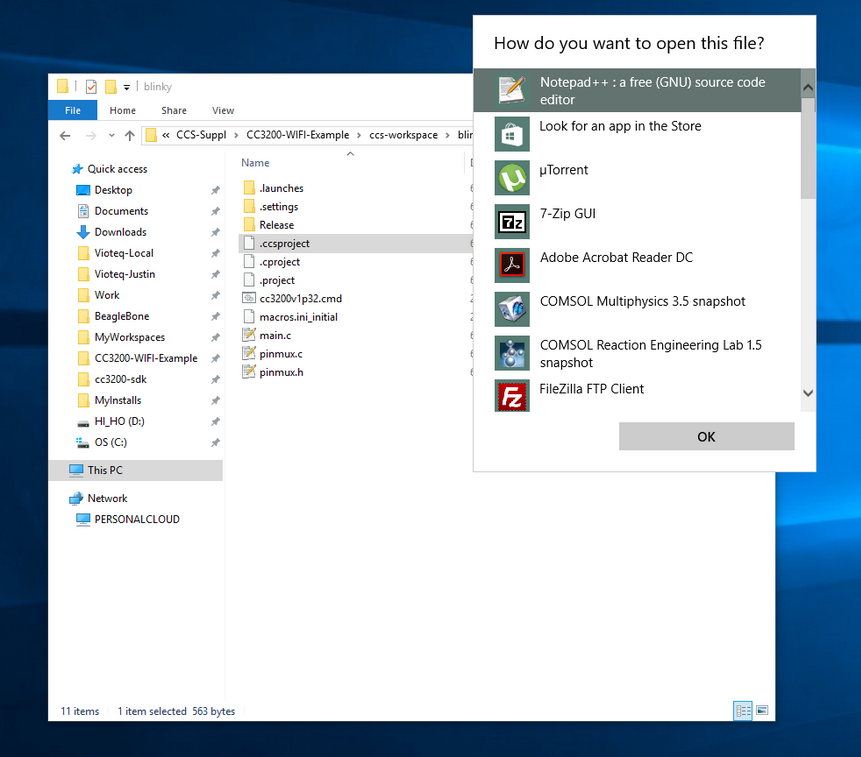This screenshot has width=861, height=757.
Task: Unpin MyInstalls from Quick access
Action: [x=215, y=401]
